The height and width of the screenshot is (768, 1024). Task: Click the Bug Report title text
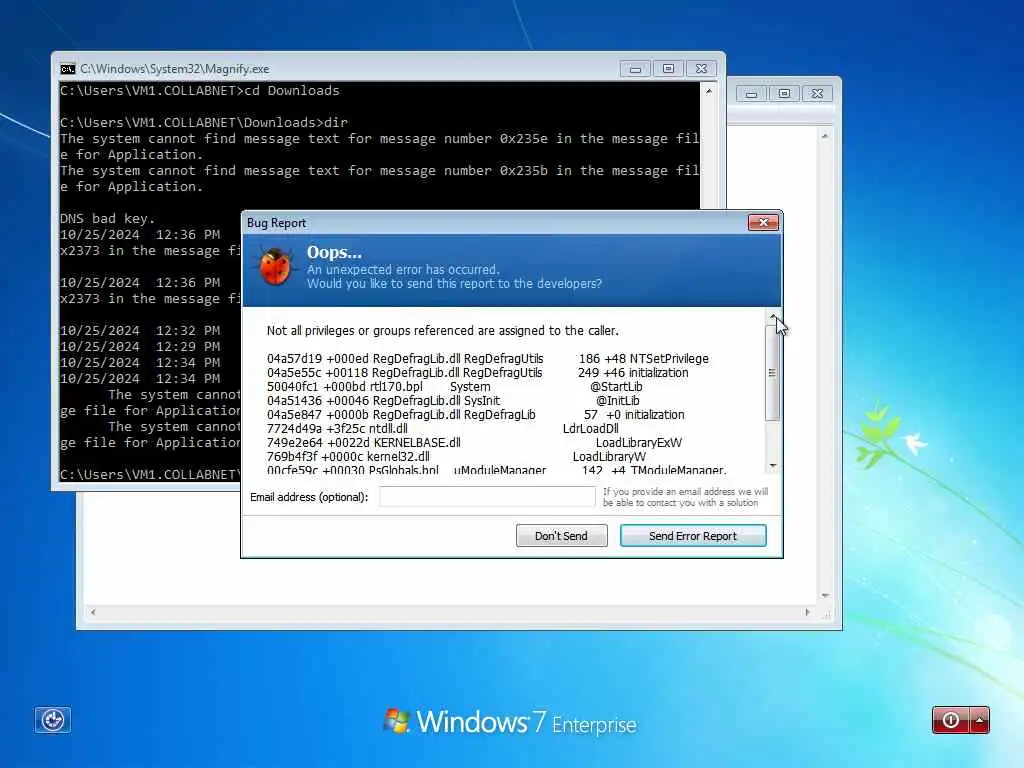(276, 223)
